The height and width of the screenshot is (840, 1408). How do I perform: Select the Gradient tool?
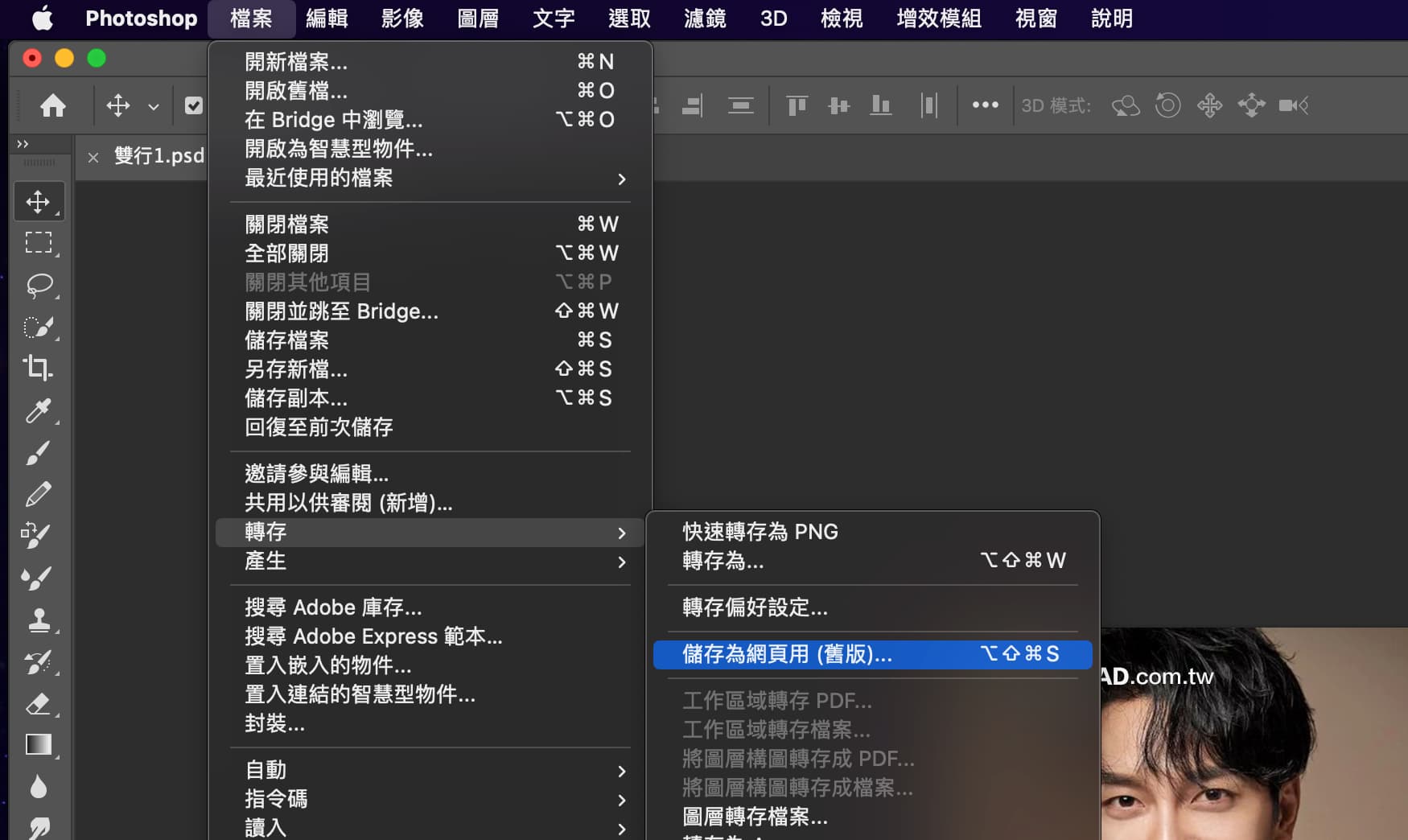[38, 745]
